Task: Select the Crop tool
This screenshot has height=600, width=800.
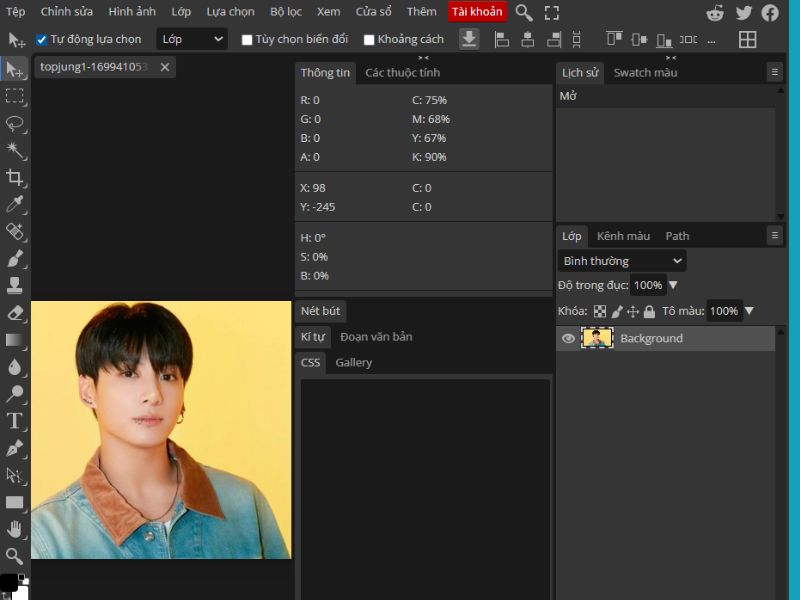Action: point(14,178)
